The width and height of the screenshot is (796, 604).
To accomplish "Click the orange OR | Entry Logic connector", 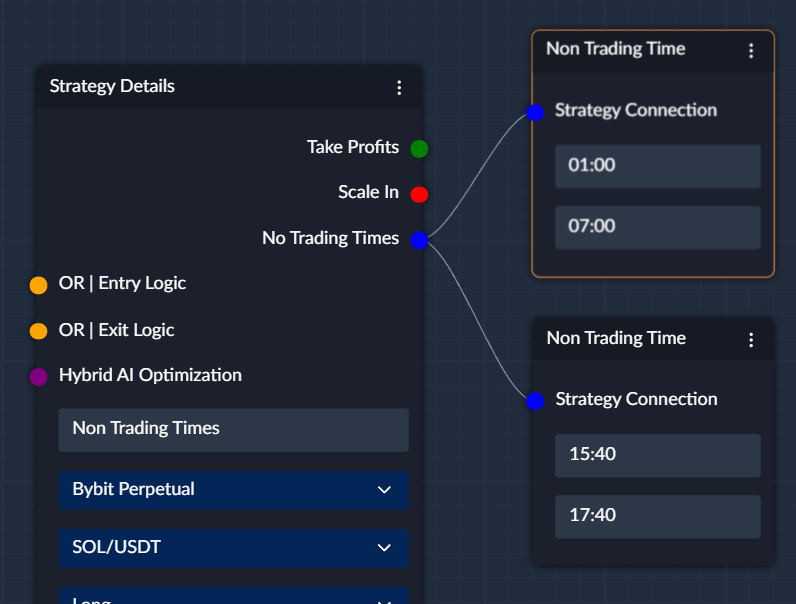I will [x=39, y=285].
